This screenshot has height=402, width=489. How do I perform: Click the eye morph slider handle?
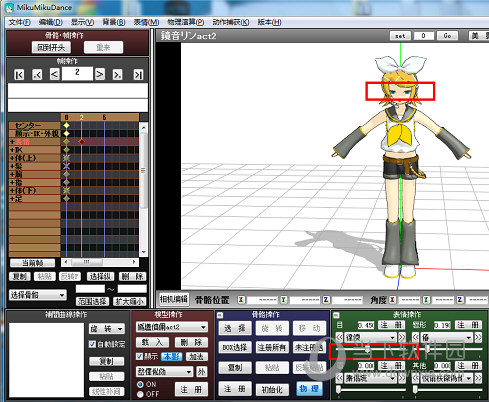click(x=367, y=350)
